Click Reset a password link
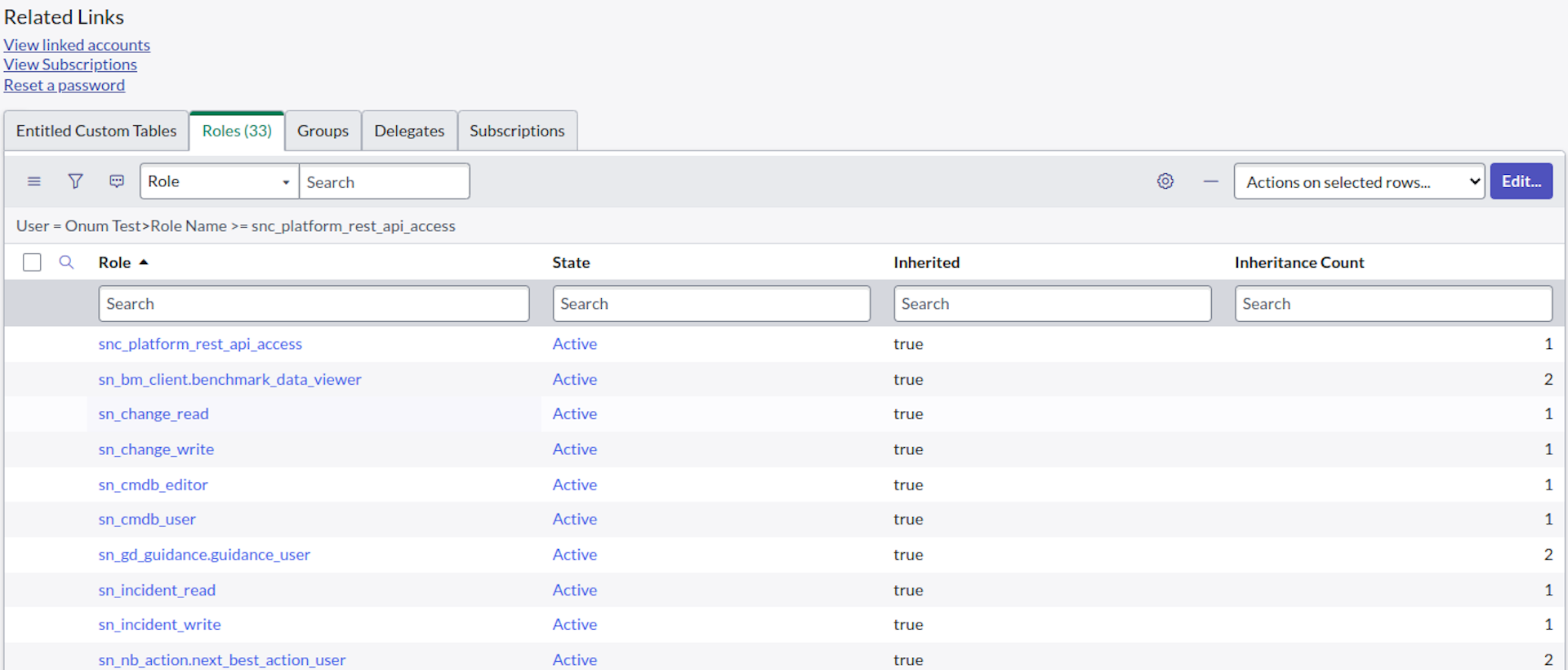1568x670 pixels. tap(65, 85)
